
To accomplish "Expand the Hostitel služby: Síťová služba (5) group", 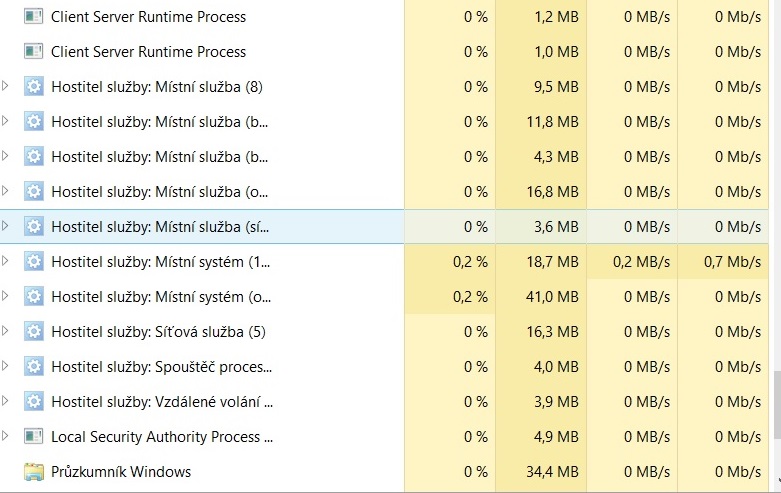I will click(x=6, y=332).
